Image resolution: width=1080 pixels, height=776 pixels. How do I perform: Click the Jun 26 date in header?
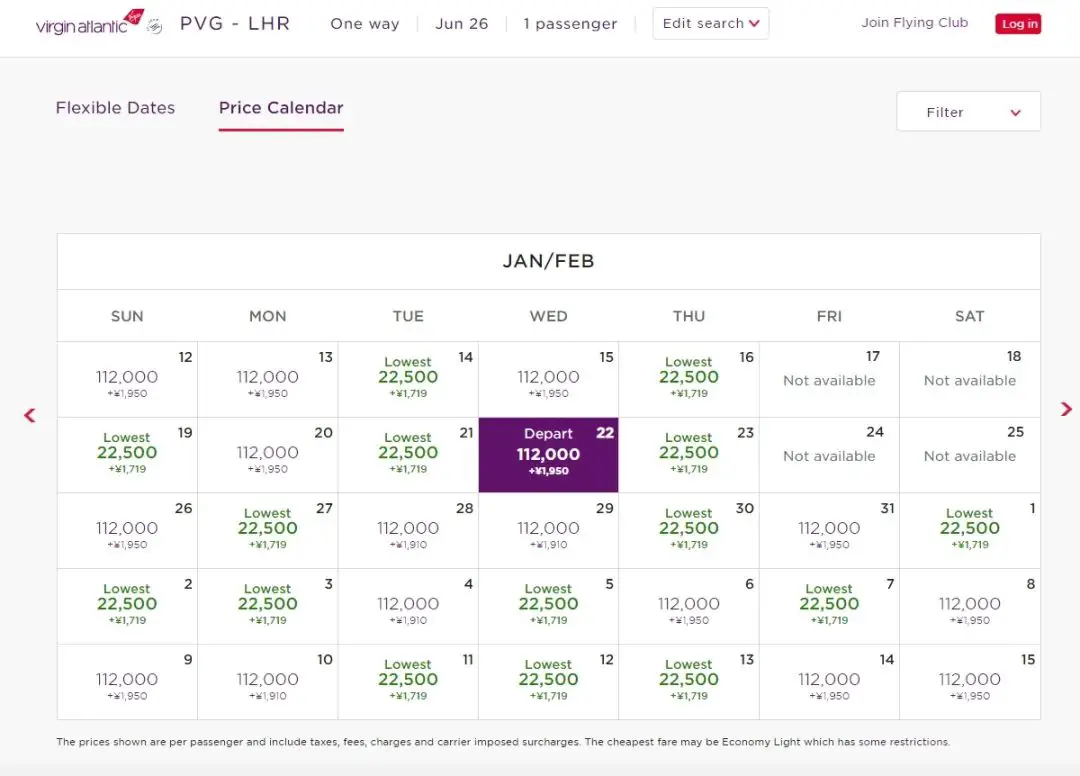[x=461, y=24]
